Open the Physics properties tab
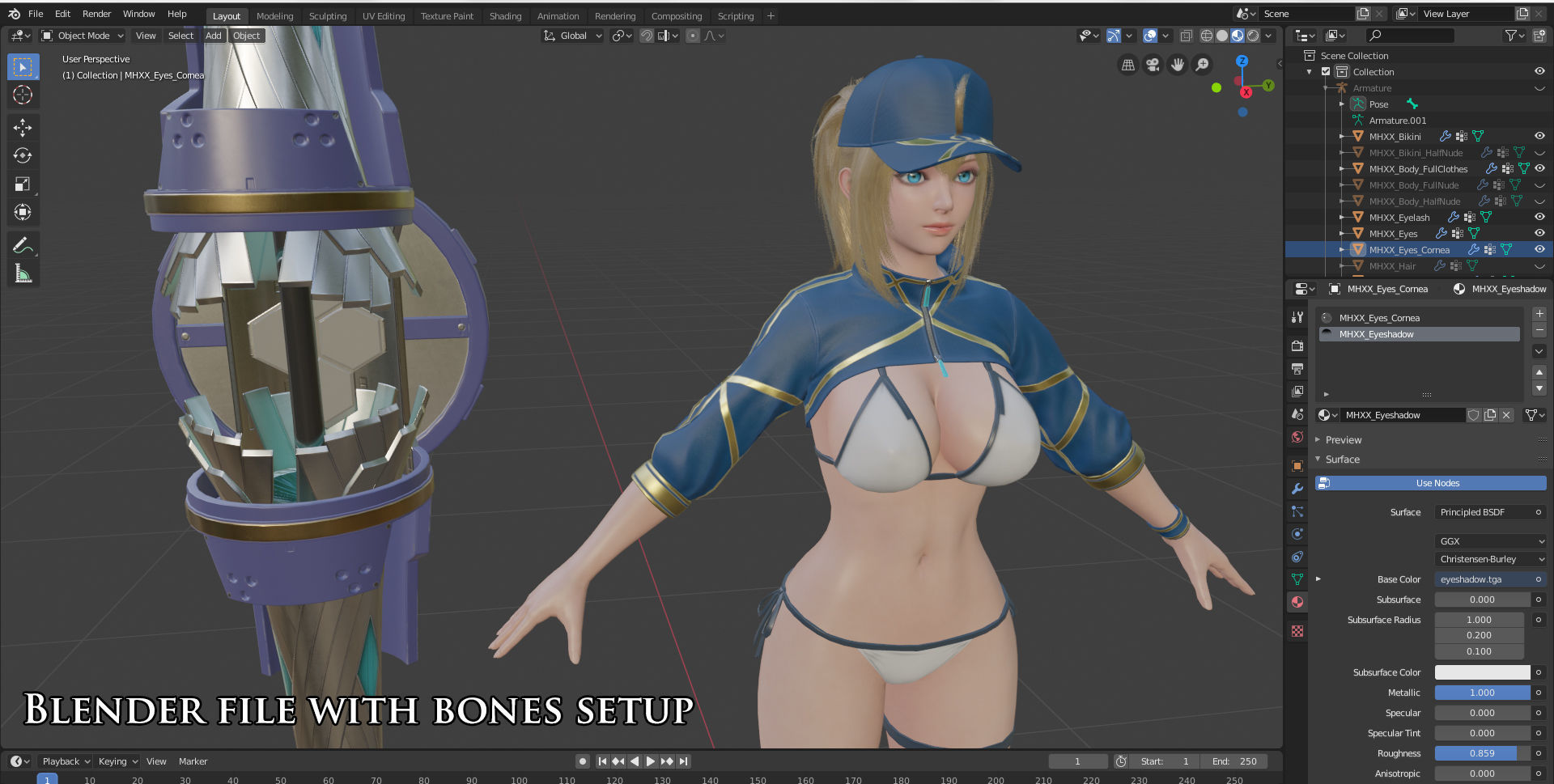The height and width of the screenshot is (784, 1554). pos(1297,534)
